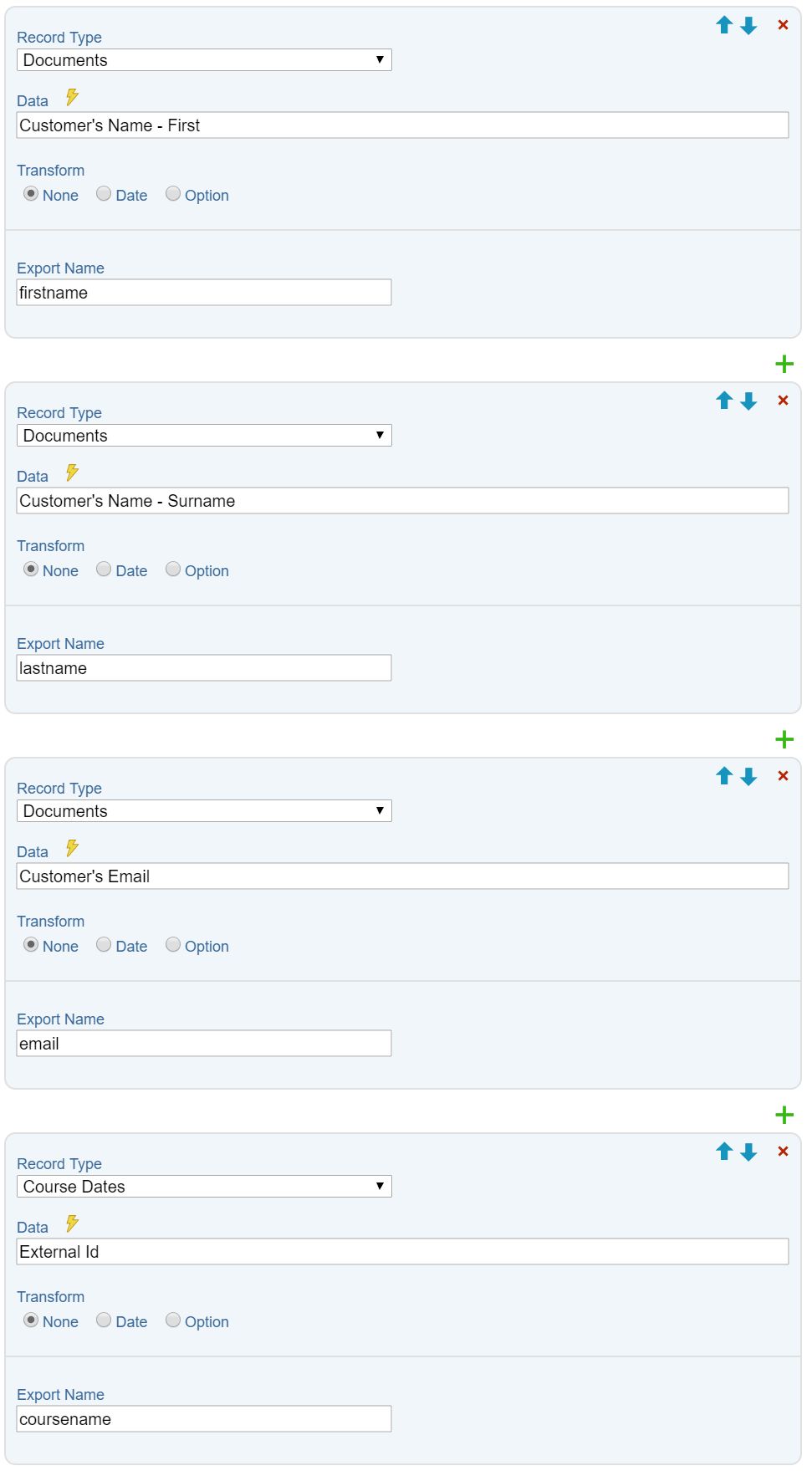812x1471 pixels.
Task: Open Record Type dropdown above Customer's Email
Action: 204,811
